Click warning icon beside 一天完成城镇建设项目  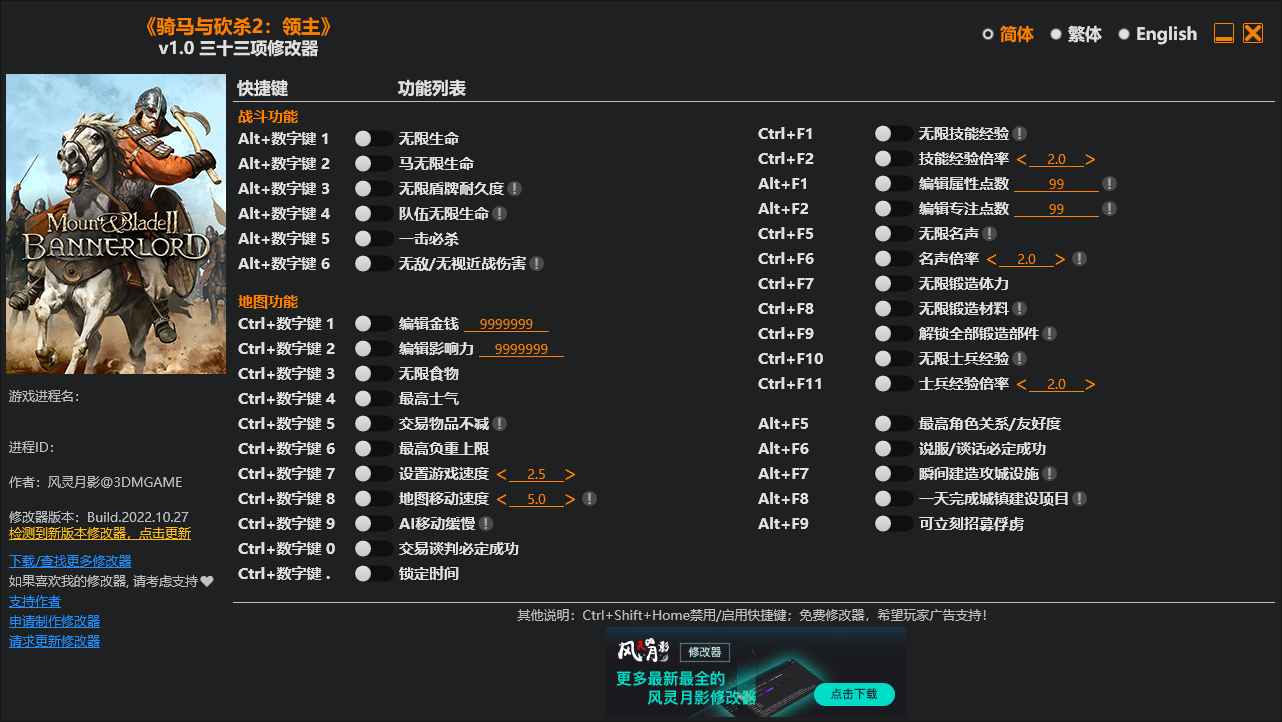click(1080, 498)
